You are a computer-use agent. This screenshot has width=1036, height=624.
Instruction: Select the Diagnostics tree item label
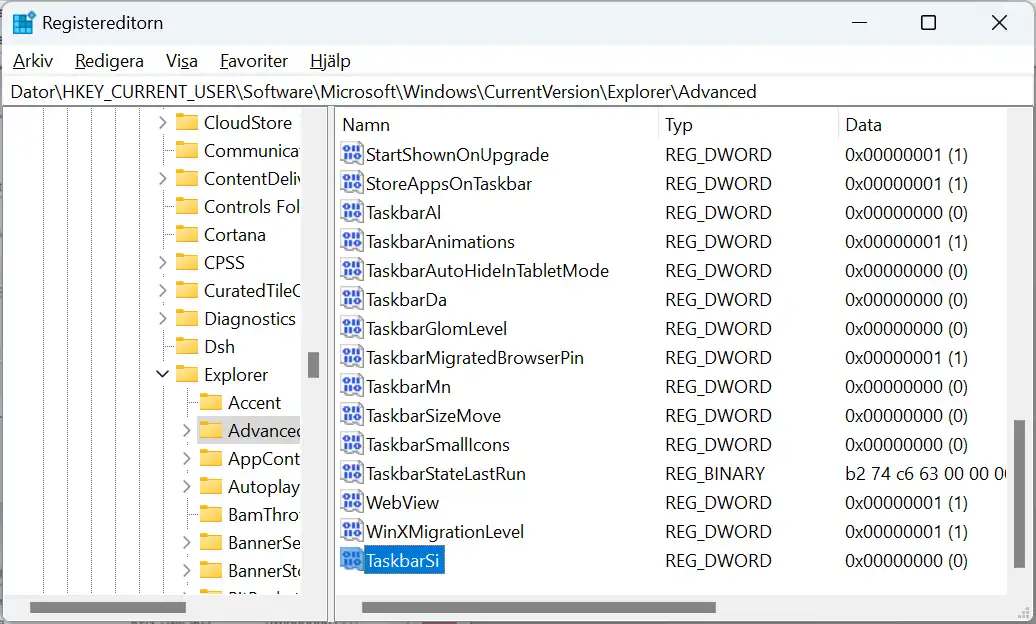click(x=250, y=319)
